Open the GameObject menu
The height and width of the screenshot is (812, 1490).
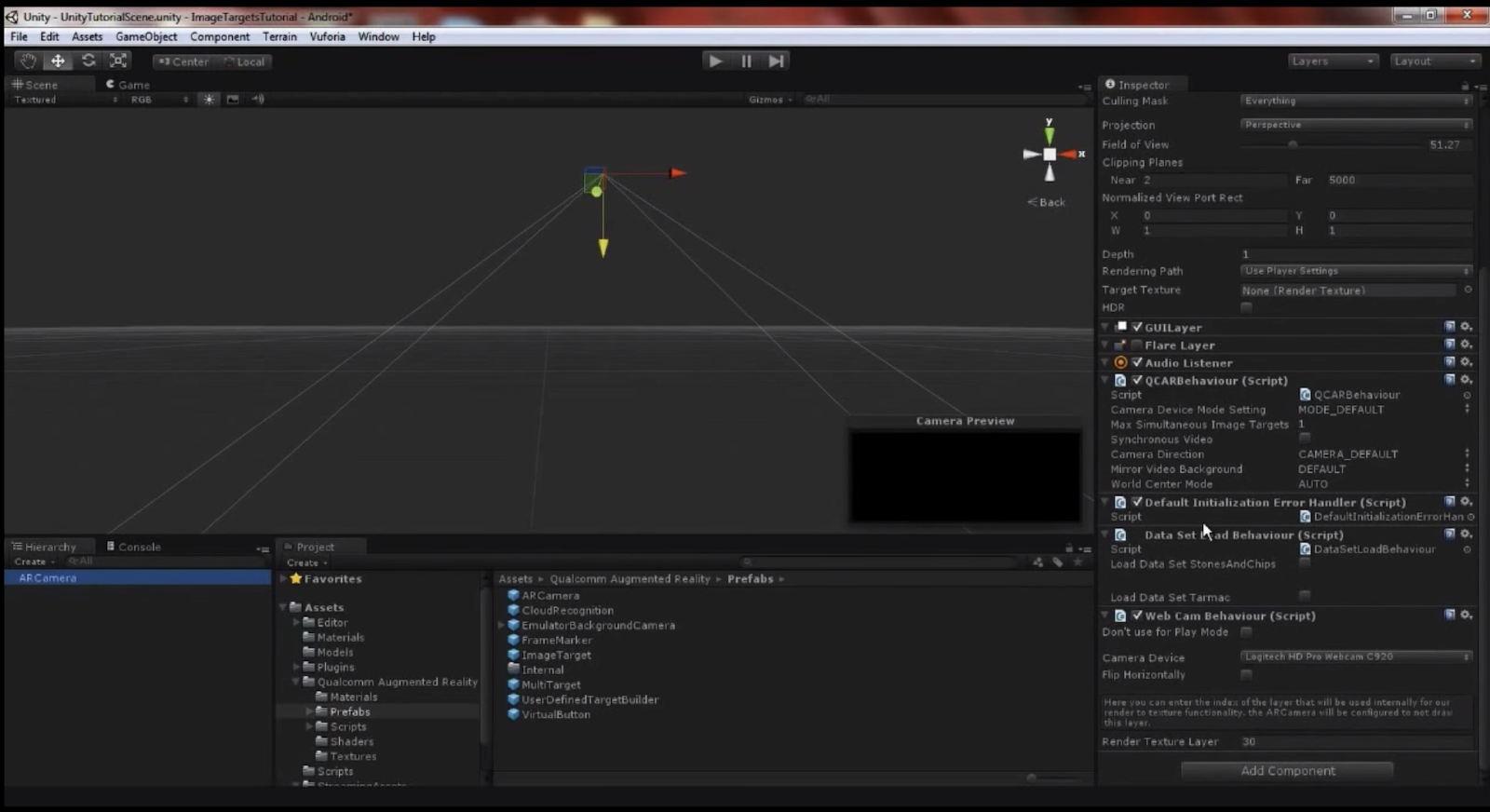click(146, 36)
